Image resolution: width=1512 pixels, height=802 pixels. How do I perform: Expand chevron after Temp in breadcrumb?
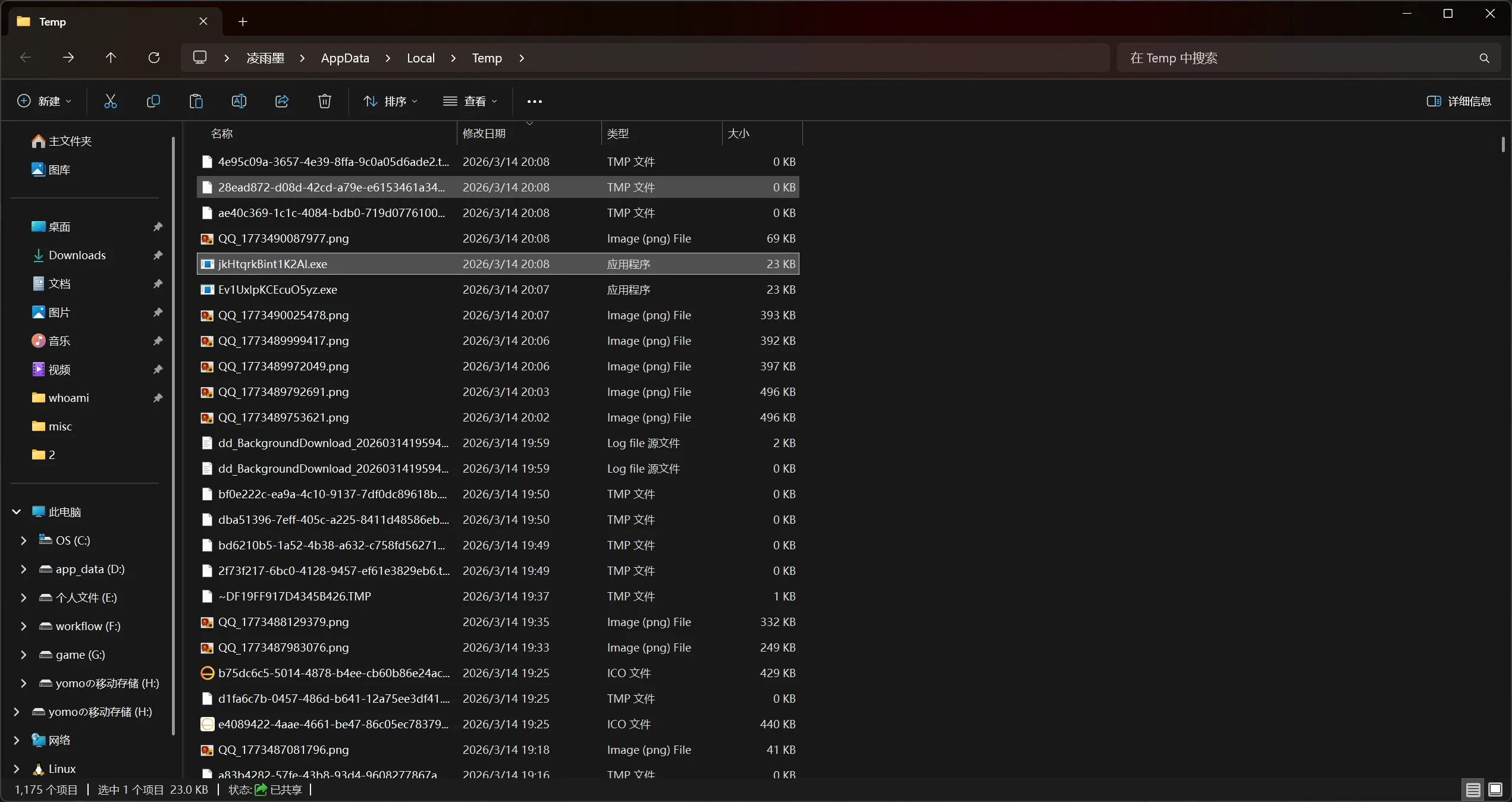522,58
